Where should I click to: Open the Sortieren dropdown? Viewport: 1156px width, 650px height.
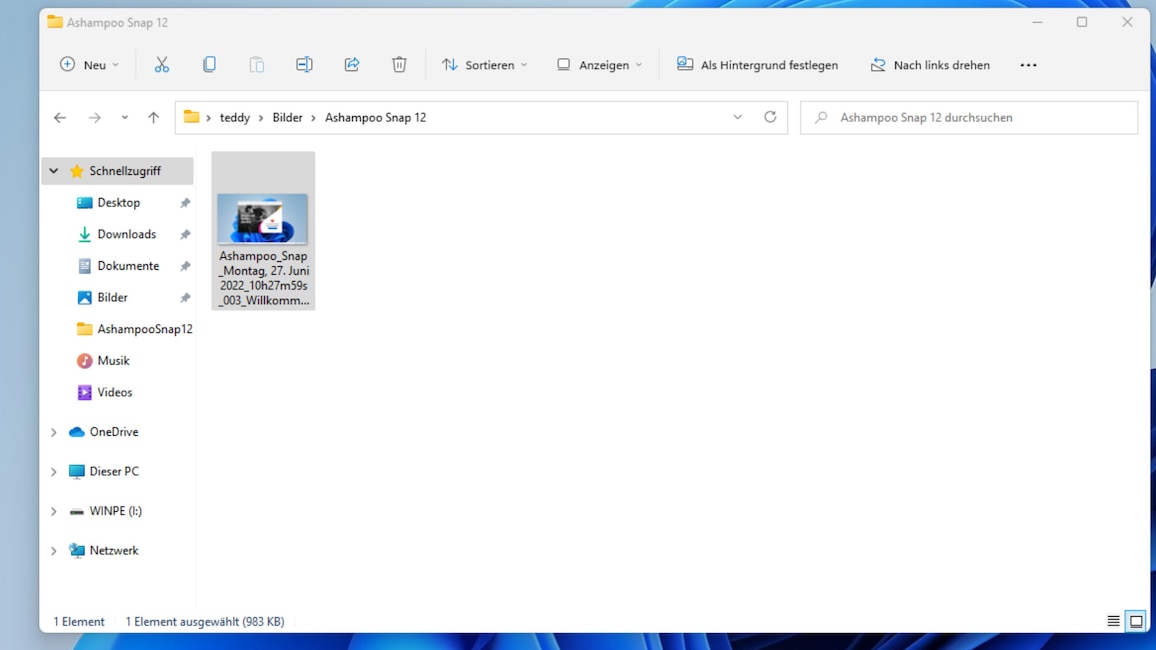(485, 65)
